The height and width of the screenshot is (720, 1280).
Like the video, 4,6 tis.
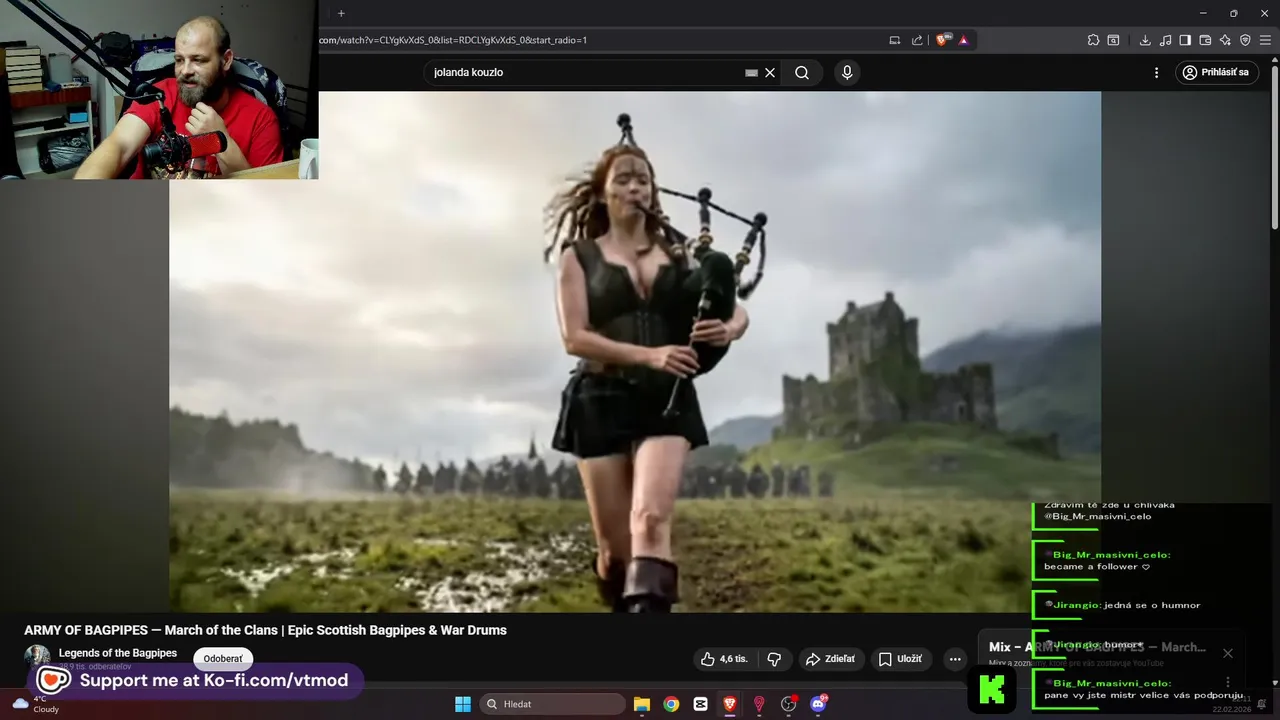[725, 659]
